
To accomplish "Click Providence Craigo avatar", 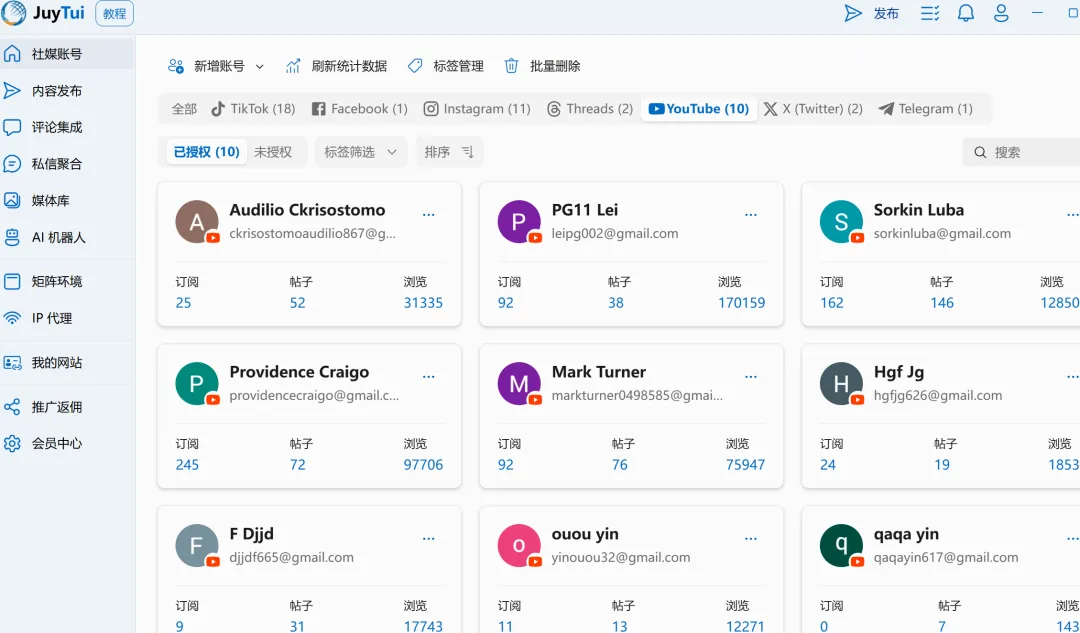I will coord(197,383).
